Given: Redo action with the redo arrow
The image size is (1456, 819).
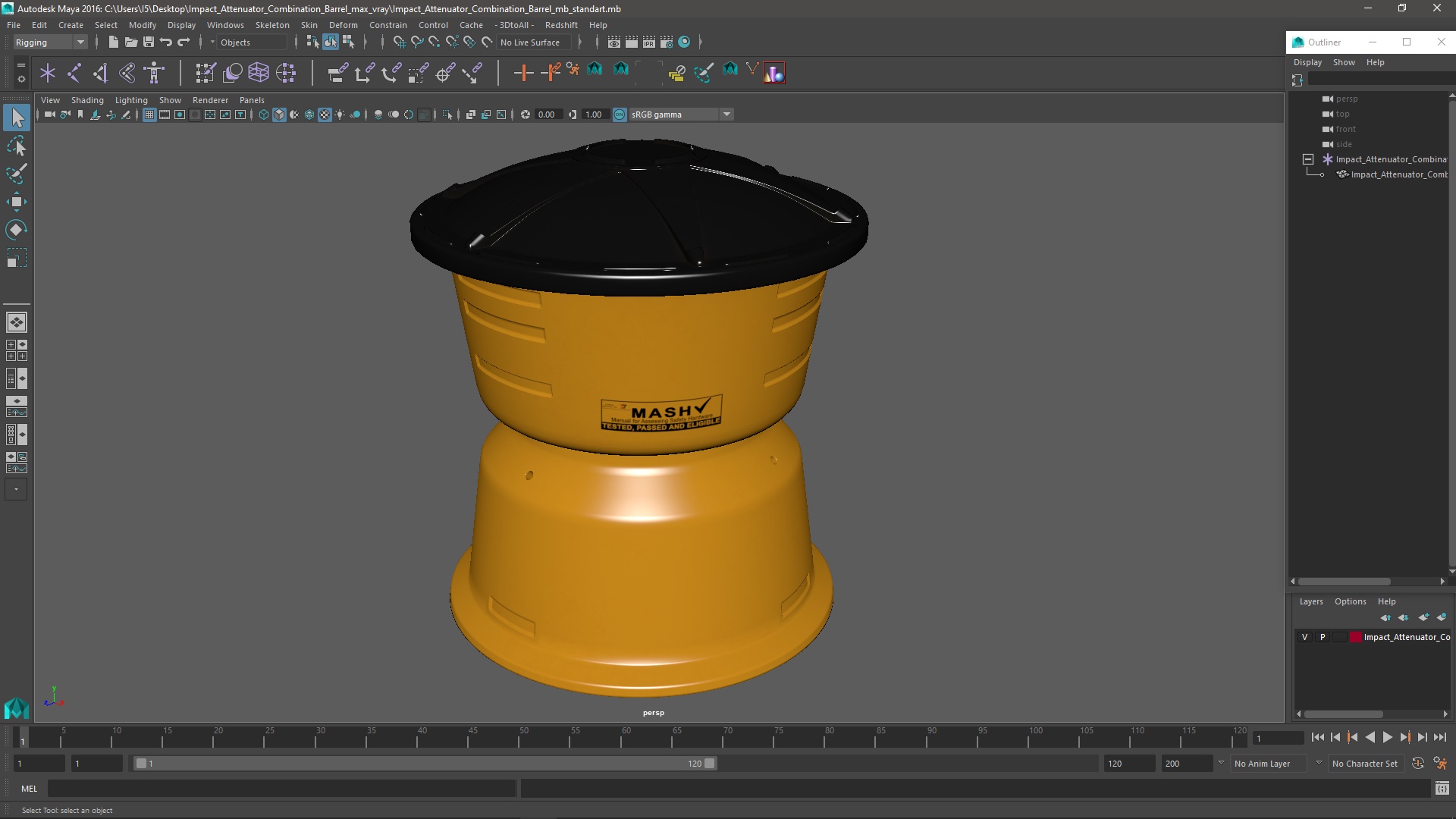Looking at the screenshot, I should 184,42.
